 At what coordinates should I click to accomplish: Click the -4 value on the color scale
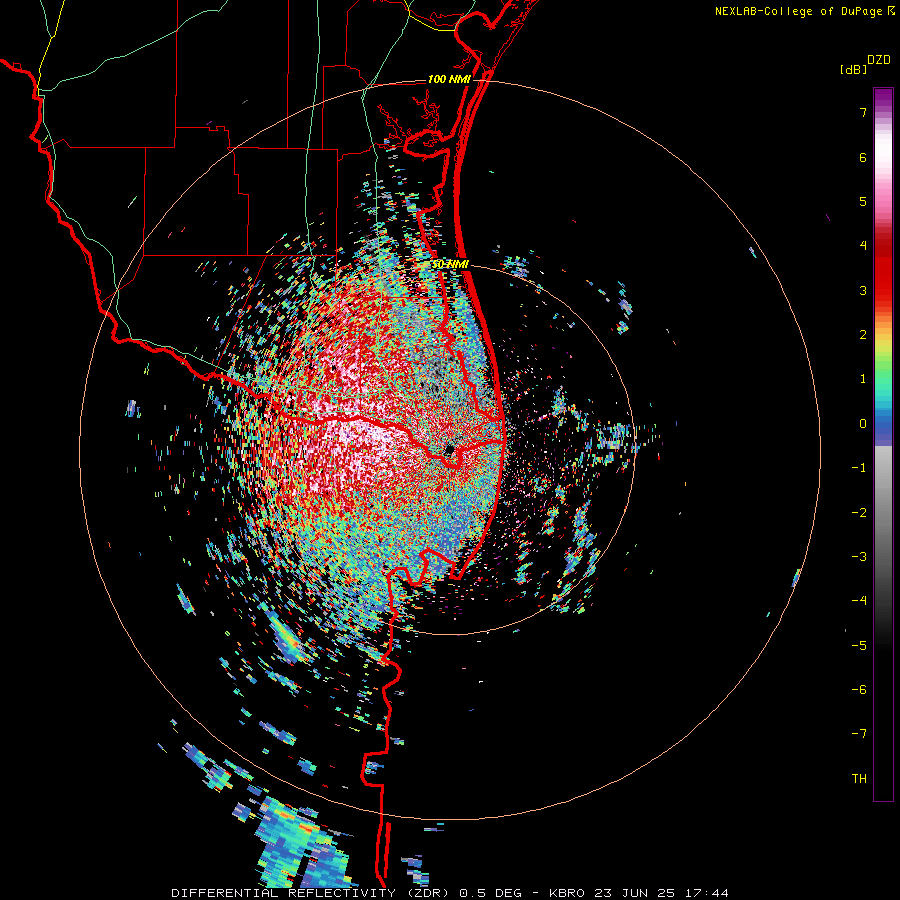tap(859, 601)
